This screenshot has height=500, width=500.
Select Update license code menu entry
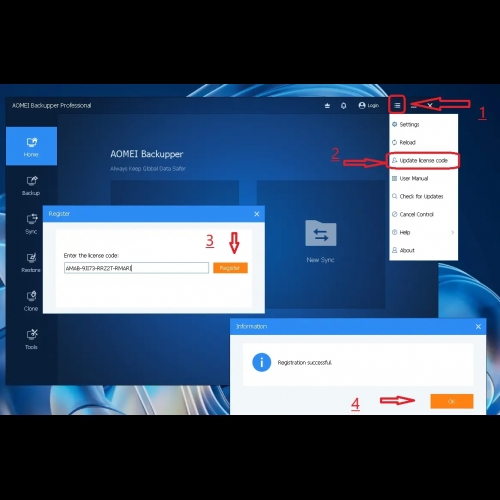click(423, 160)
